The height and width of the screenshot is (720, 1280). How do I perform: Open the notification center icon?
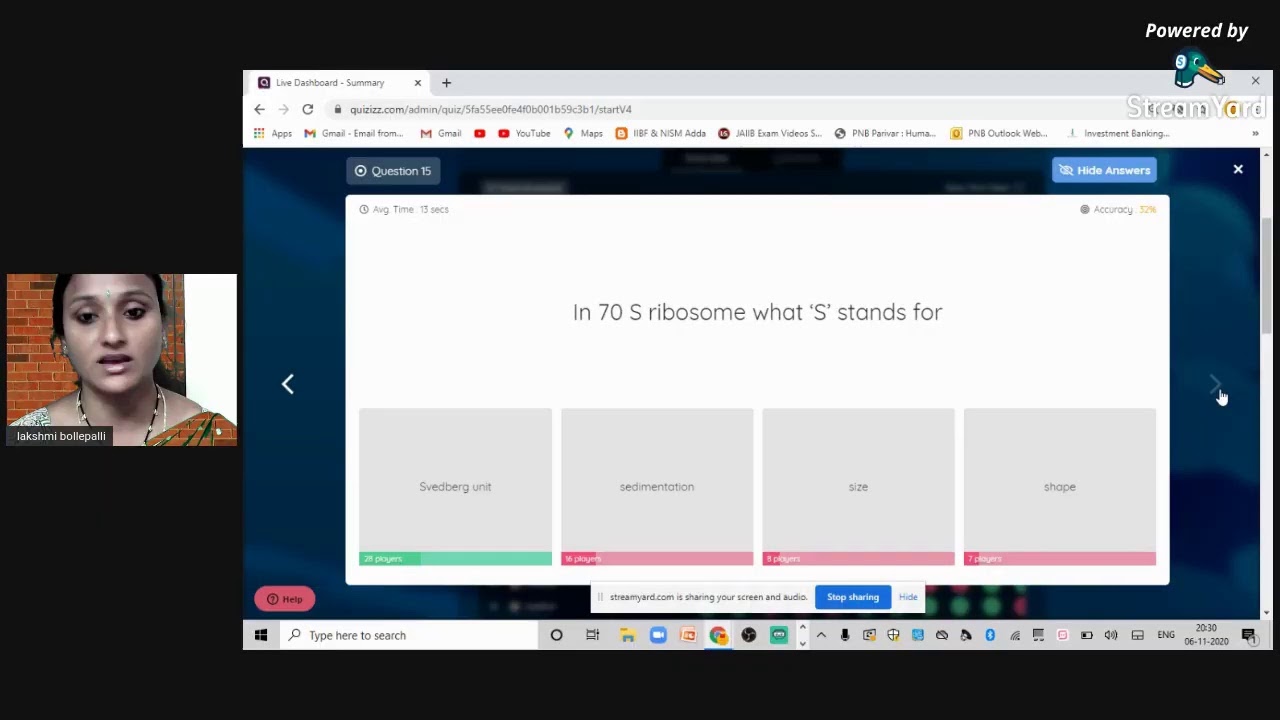pyautogui.click(x=1249, y=635)
